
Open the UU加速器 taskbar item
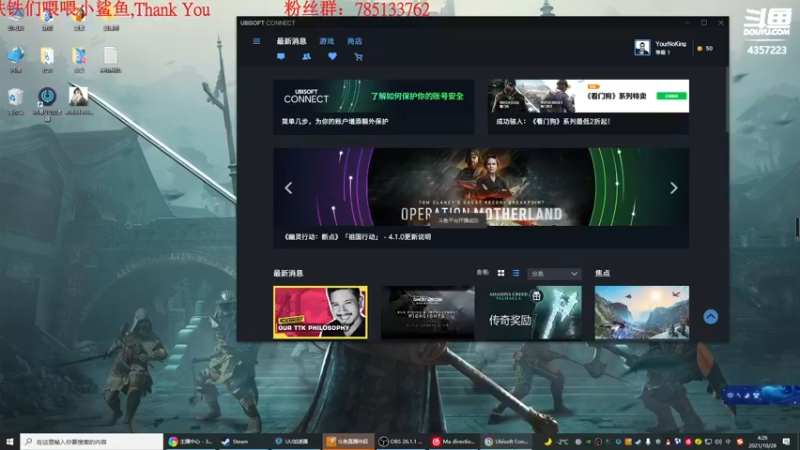click(x=296, y=441)
